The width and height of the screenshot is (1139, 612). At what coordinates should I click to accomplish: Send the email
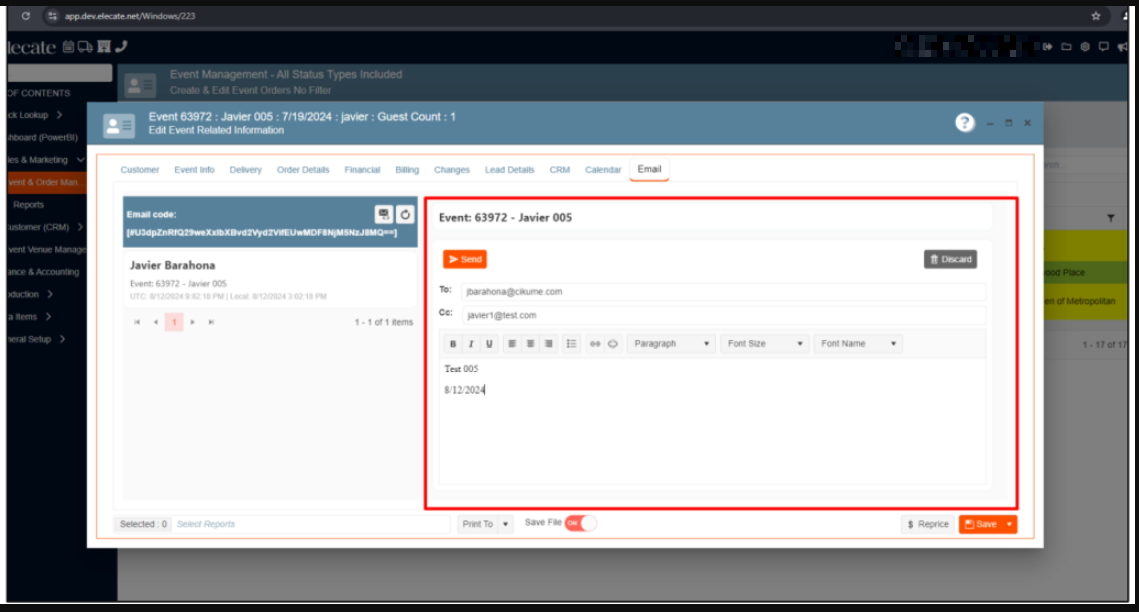[465, 259]
